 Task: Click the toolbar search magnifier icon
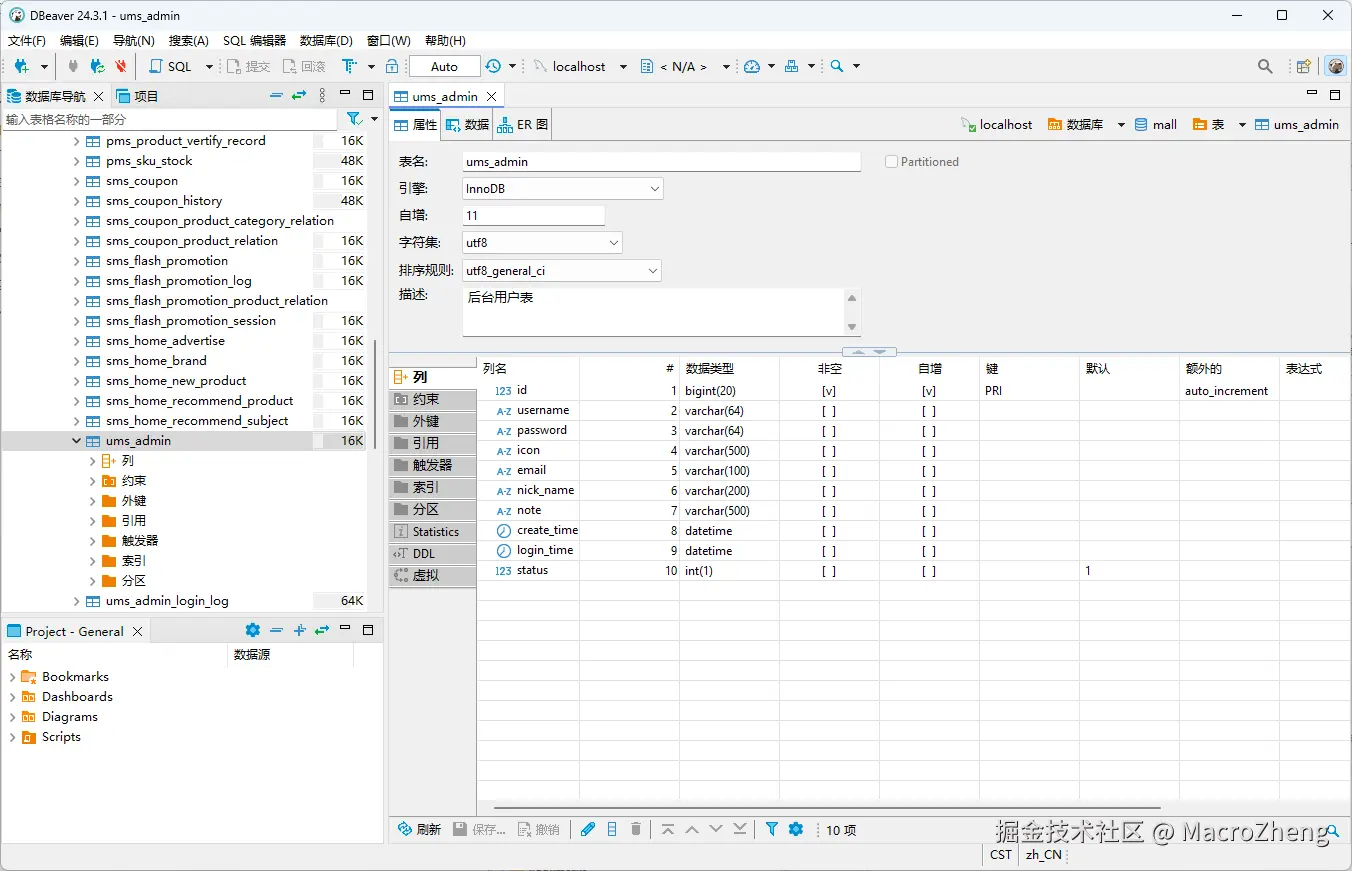pos(837,66)
